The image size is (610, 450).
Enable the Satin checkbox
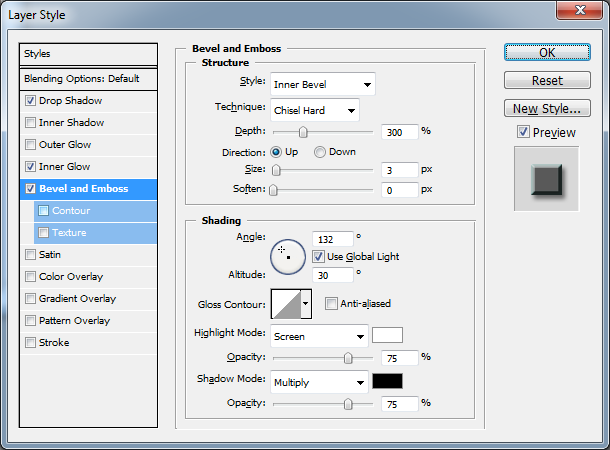(30, 255)
